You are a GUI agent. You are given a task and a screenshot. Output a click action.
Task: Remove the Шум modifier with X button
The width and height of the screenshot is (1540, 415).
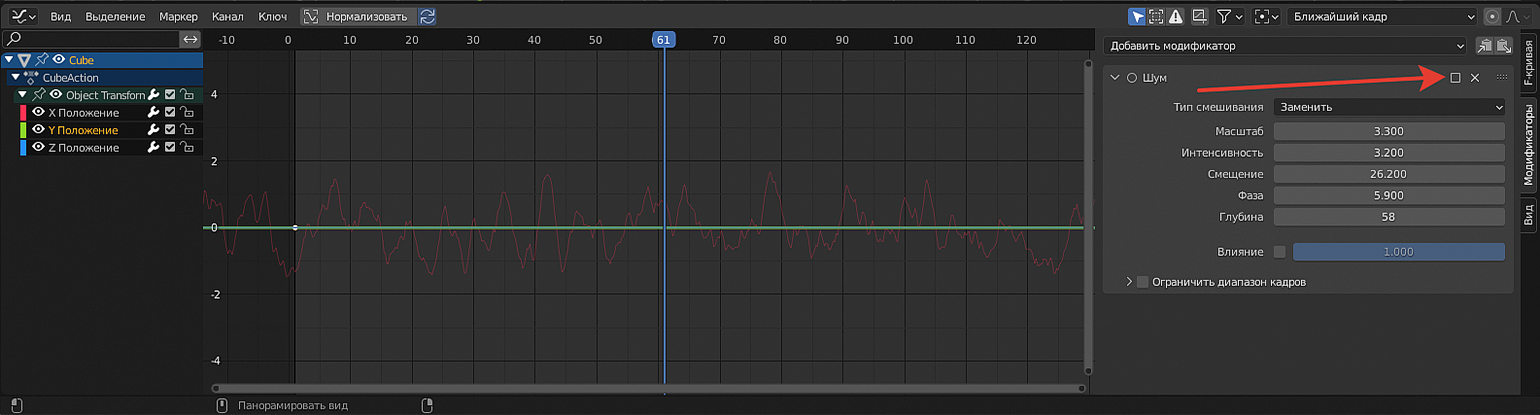pos(1474,78)
